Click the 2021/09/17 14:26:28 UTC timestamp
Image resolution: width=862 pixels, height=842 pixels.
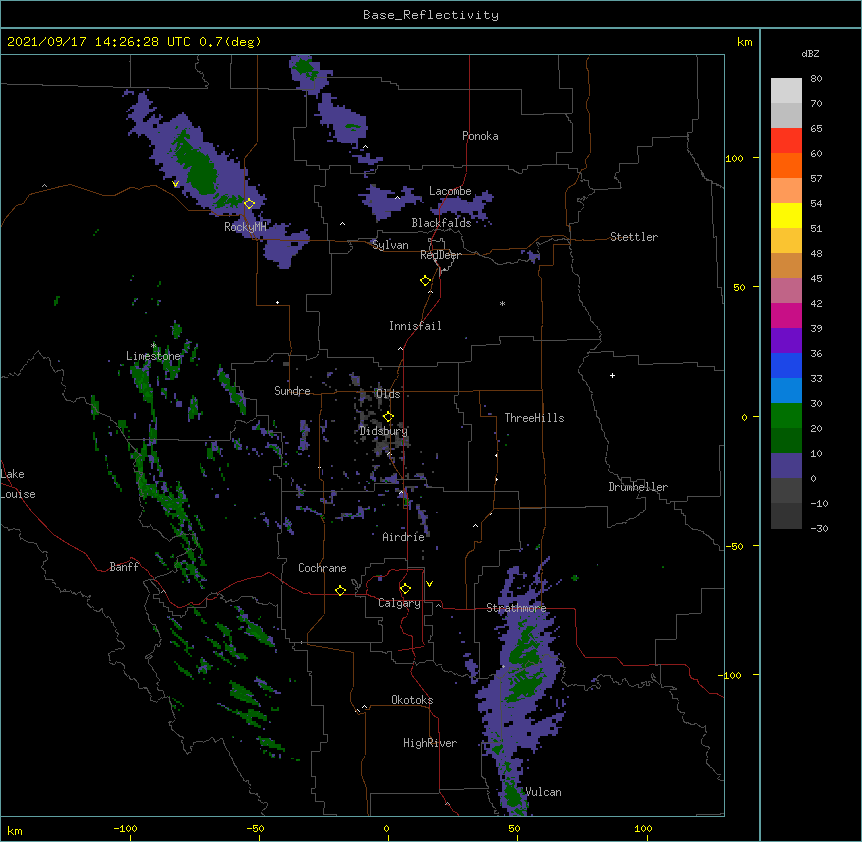click(x=99, y=42)
